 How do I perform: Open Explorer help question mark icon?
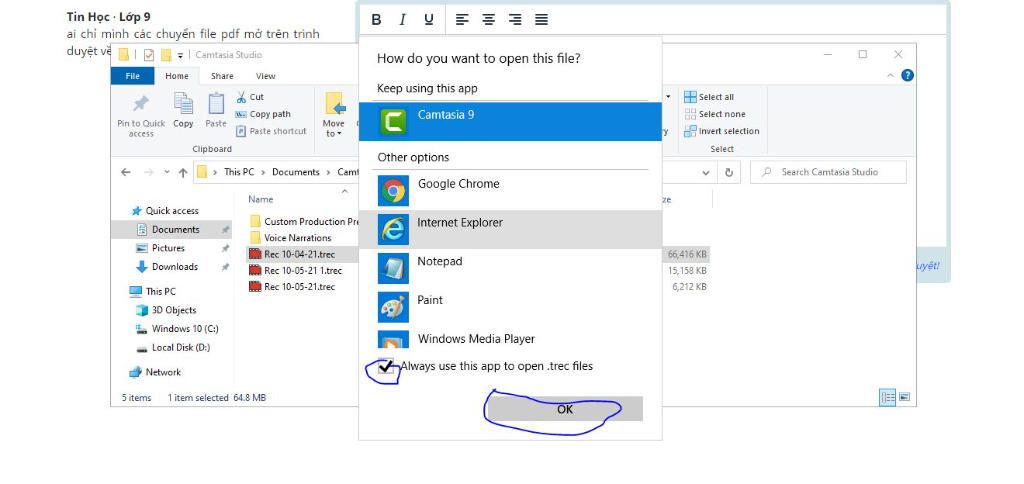(x=907, y=76)
